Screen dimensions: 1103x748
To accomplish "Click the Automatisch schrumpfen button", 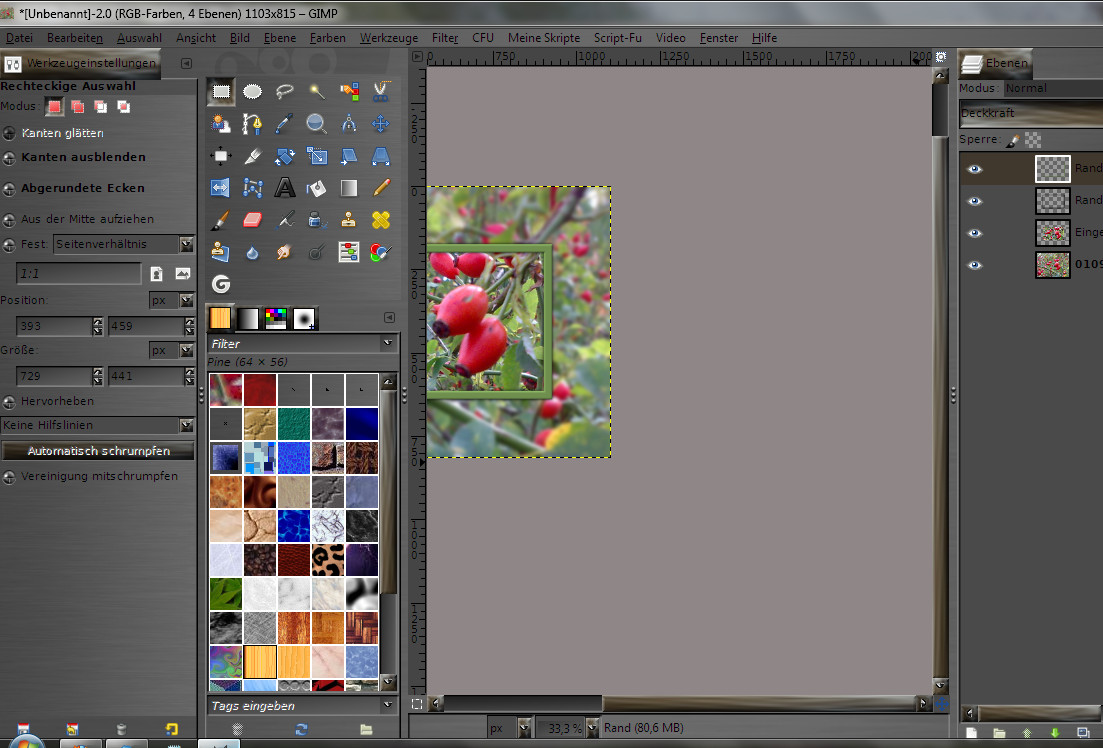I will pos(98,451).
